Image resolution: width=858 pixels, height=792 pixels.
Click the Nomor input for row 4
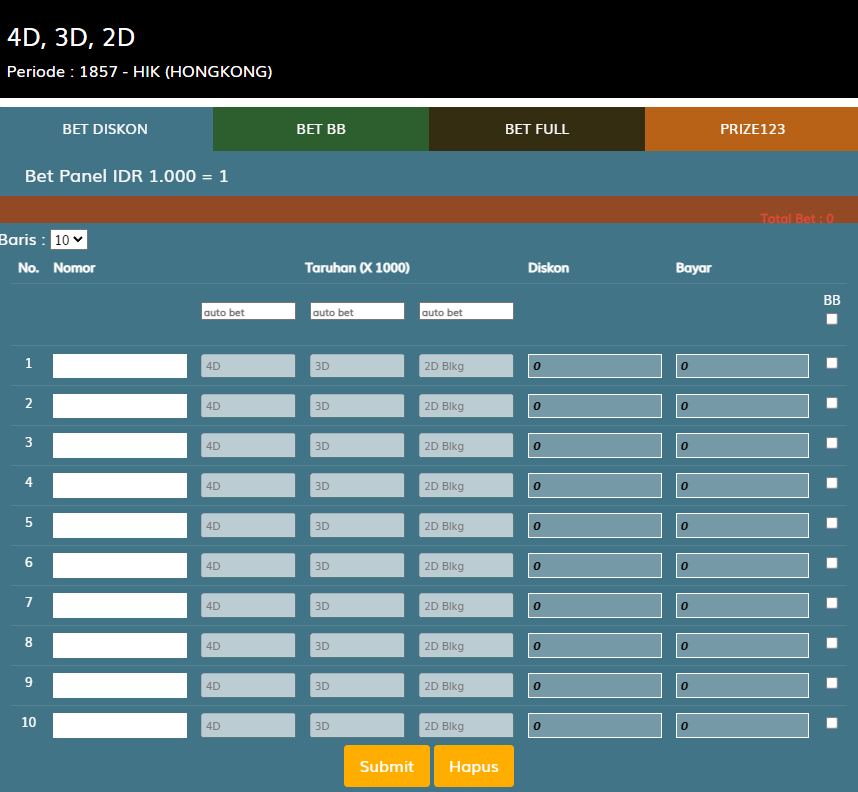(120, 486)
